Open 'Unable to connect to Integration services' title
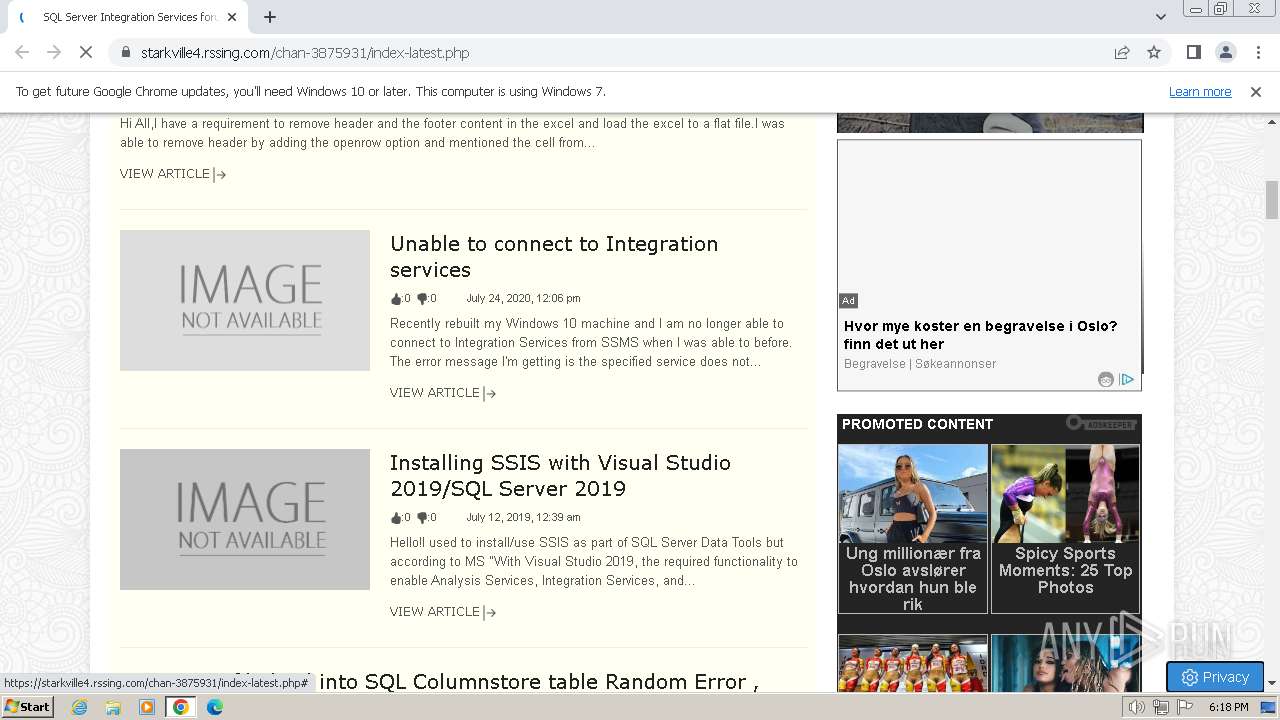1280x720 pixels. pyautogui.click(x=554, y=256)
